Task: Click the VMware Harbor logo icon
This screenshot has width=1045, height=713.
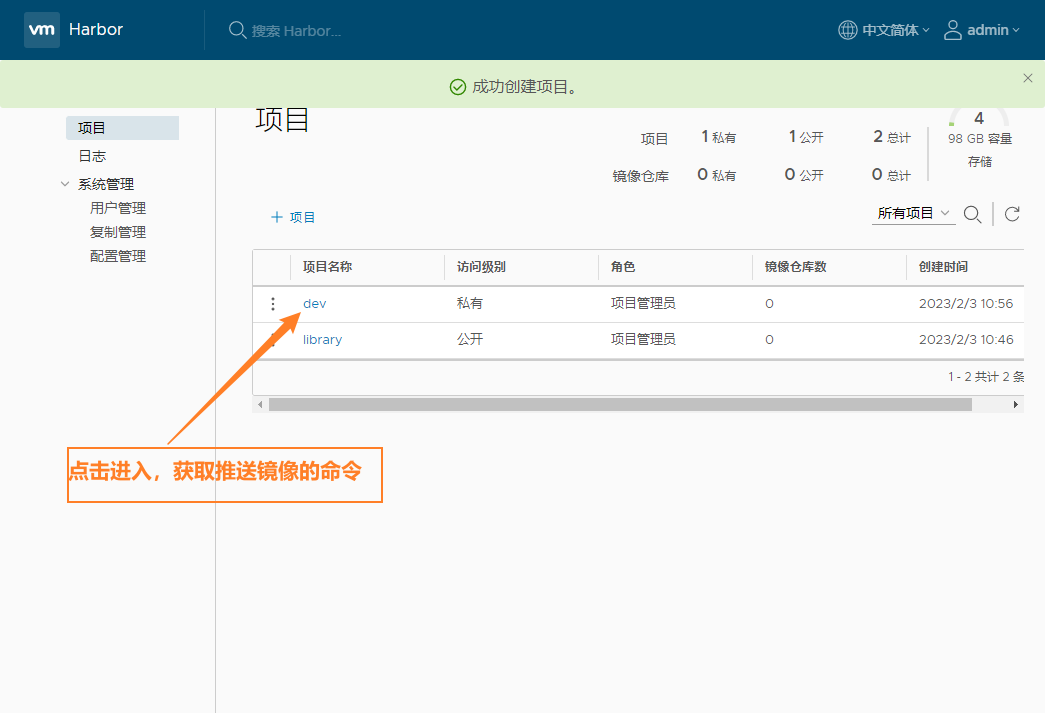Action: point(42,30)
